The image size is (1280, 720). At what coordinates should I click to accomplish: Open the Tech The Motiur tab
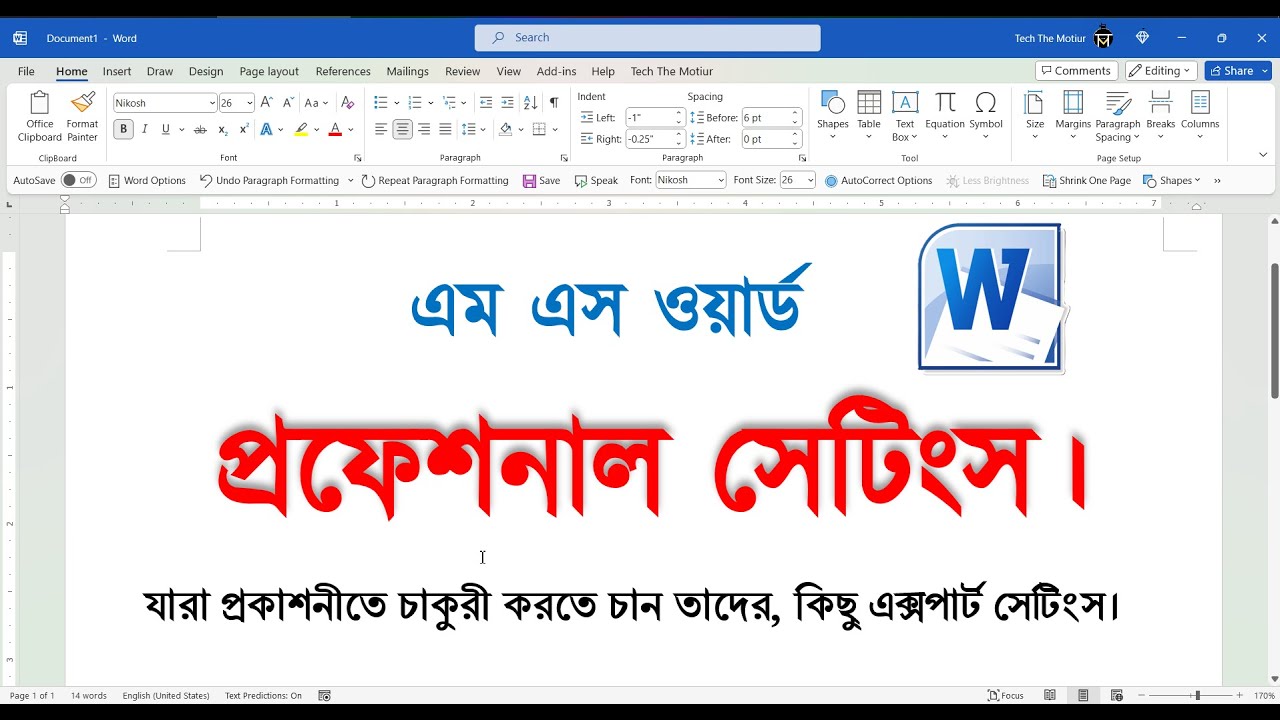point(672,71)
